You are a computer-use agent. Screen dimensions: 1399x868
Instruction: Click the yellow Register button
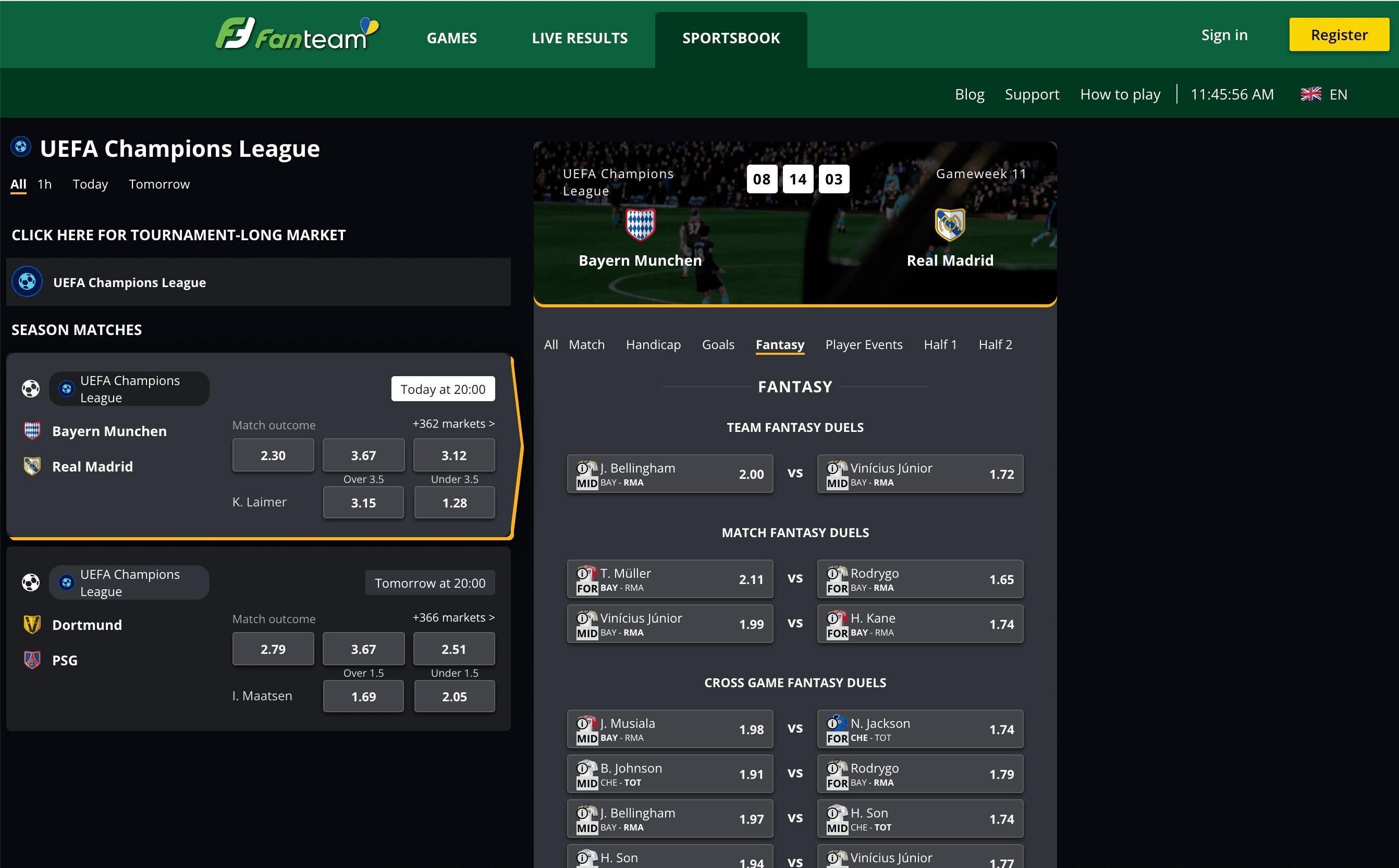point(1338,35)
